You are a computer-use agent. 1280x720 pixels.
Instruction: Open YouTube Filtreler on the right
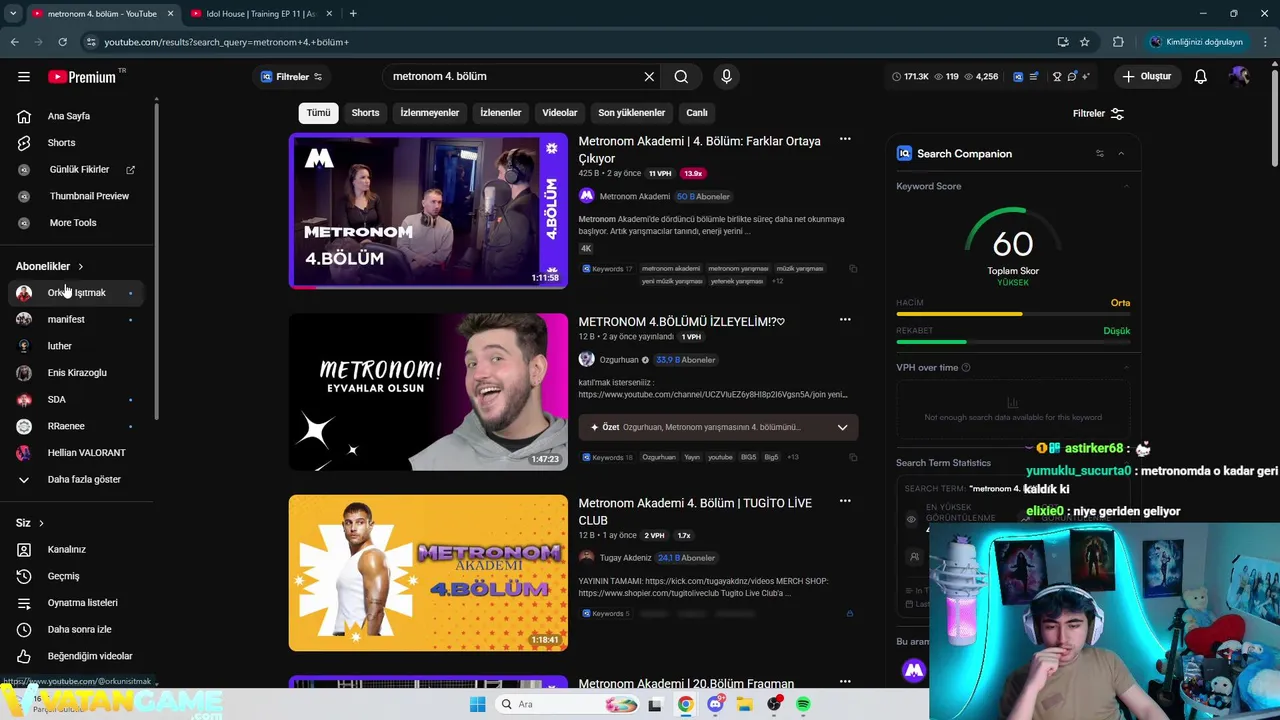(x=1098, y=114)
